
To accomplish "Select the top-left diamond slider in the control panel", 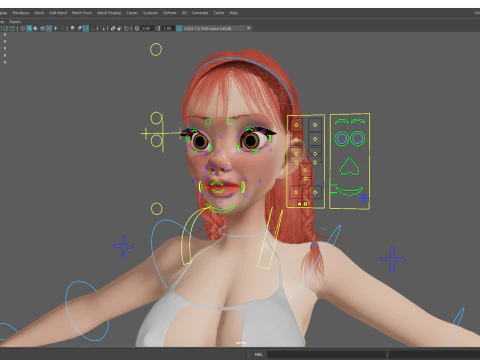I will click(x=296, y=125).
